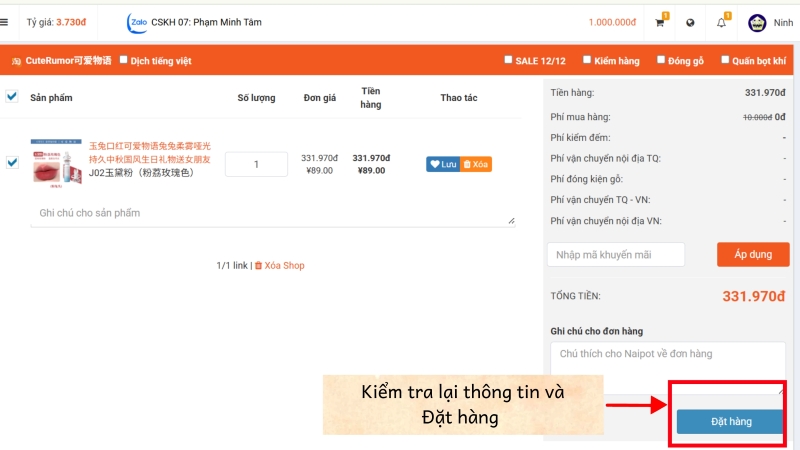Open Ninh user avatar
This screenshot has height=450, width=800.
click(x=757, y=22)
